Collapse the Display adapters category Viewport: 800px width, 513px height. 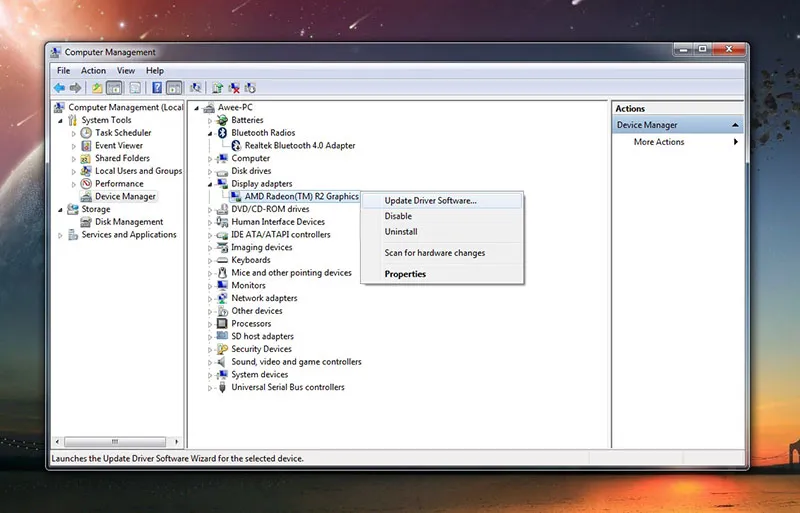click(x=210, y=184)
